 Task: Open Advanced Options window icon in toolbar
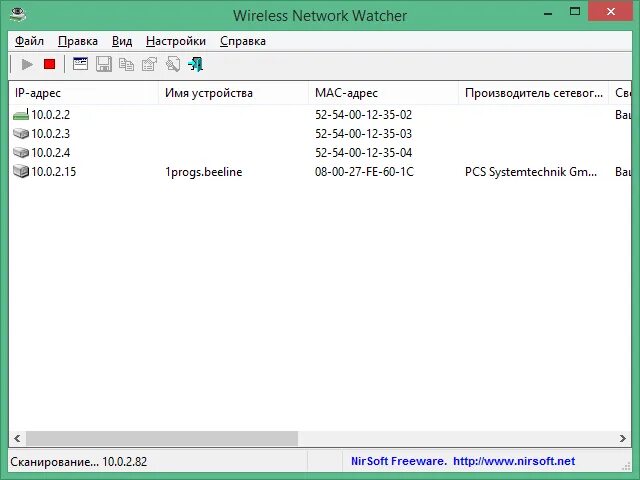[80, 64]
